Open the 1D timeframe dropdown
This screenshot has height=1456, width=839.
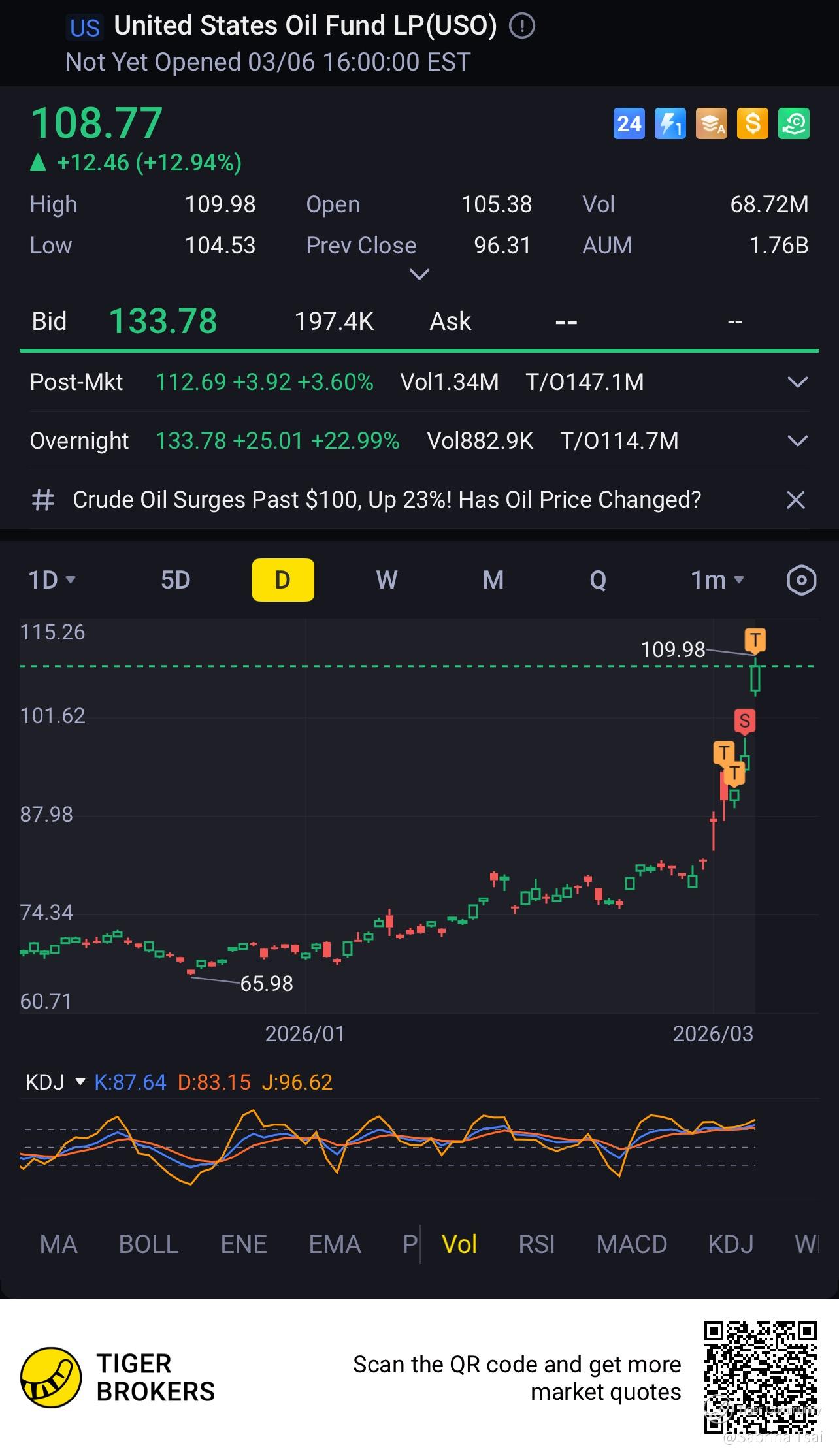[x=52, y=580]
